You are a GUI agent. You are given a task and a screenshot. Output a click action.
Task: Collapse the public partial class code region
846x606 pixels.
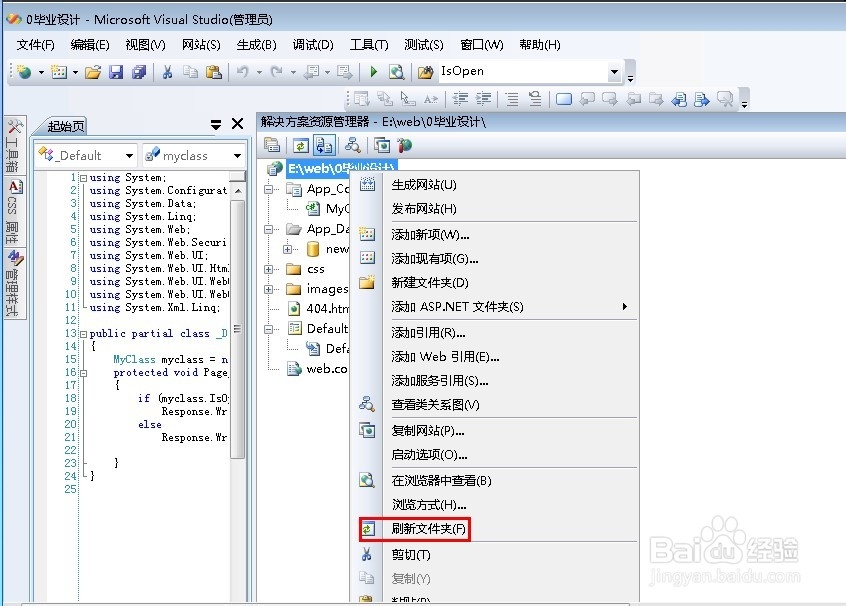84,334
